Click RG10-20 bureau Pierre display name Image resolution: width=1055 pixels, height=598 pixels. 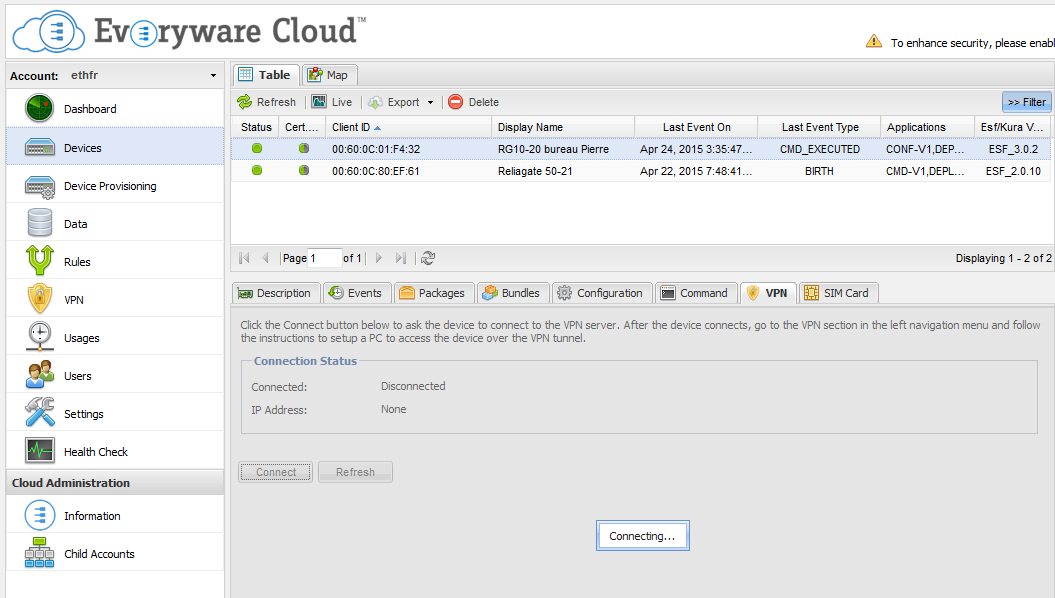click(553, 149)
